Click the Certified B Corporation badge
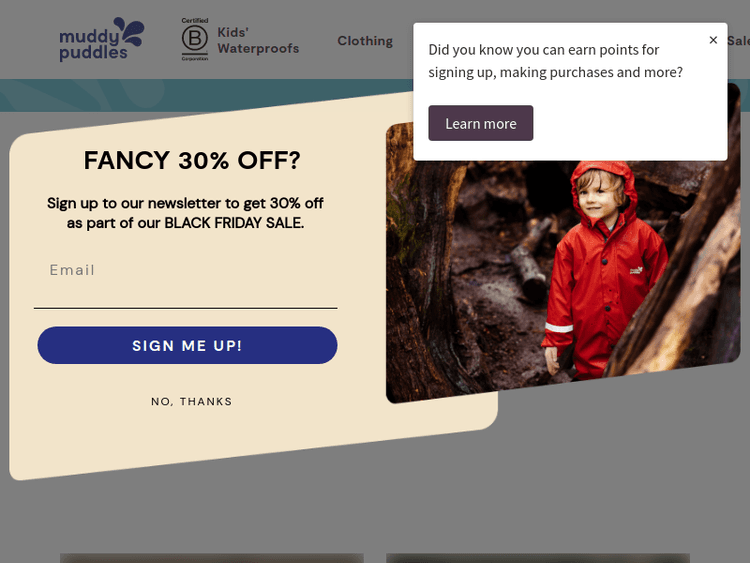Image resolution: width=750 pixels, height=563 pixels. click(x=195, y=39)
